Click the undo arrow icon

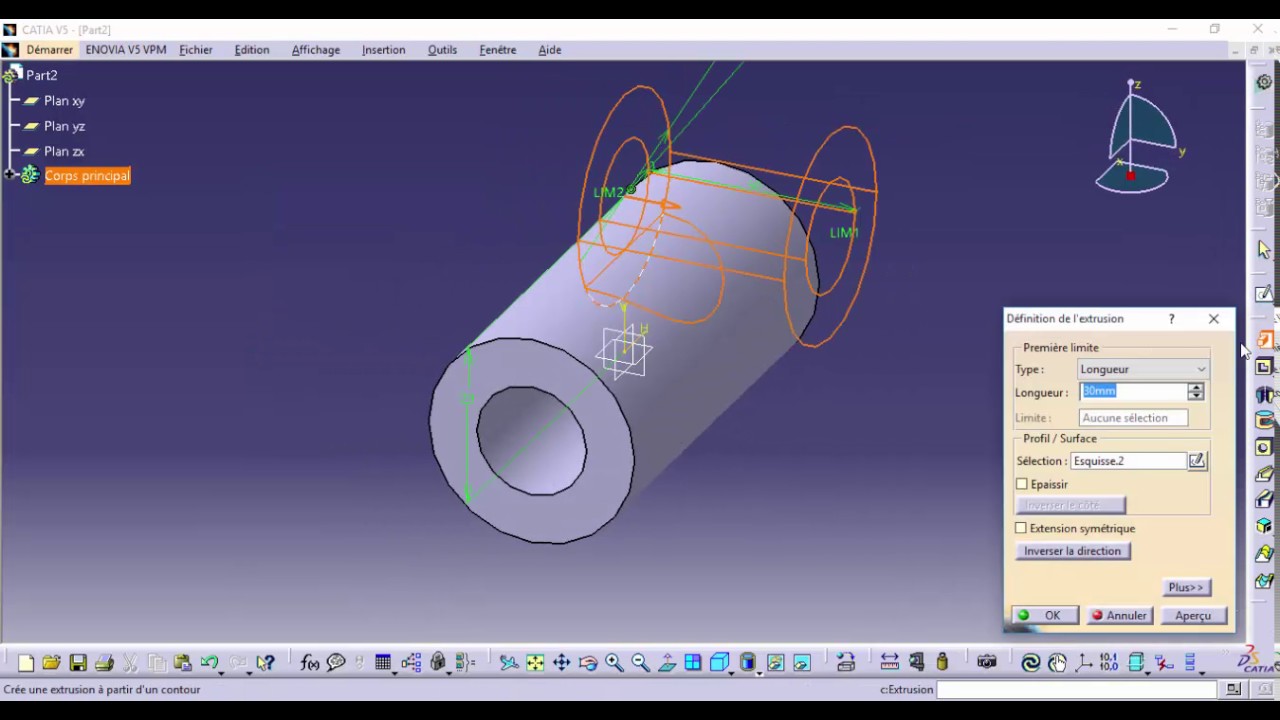pyautogui.click(x=209, y=662)
